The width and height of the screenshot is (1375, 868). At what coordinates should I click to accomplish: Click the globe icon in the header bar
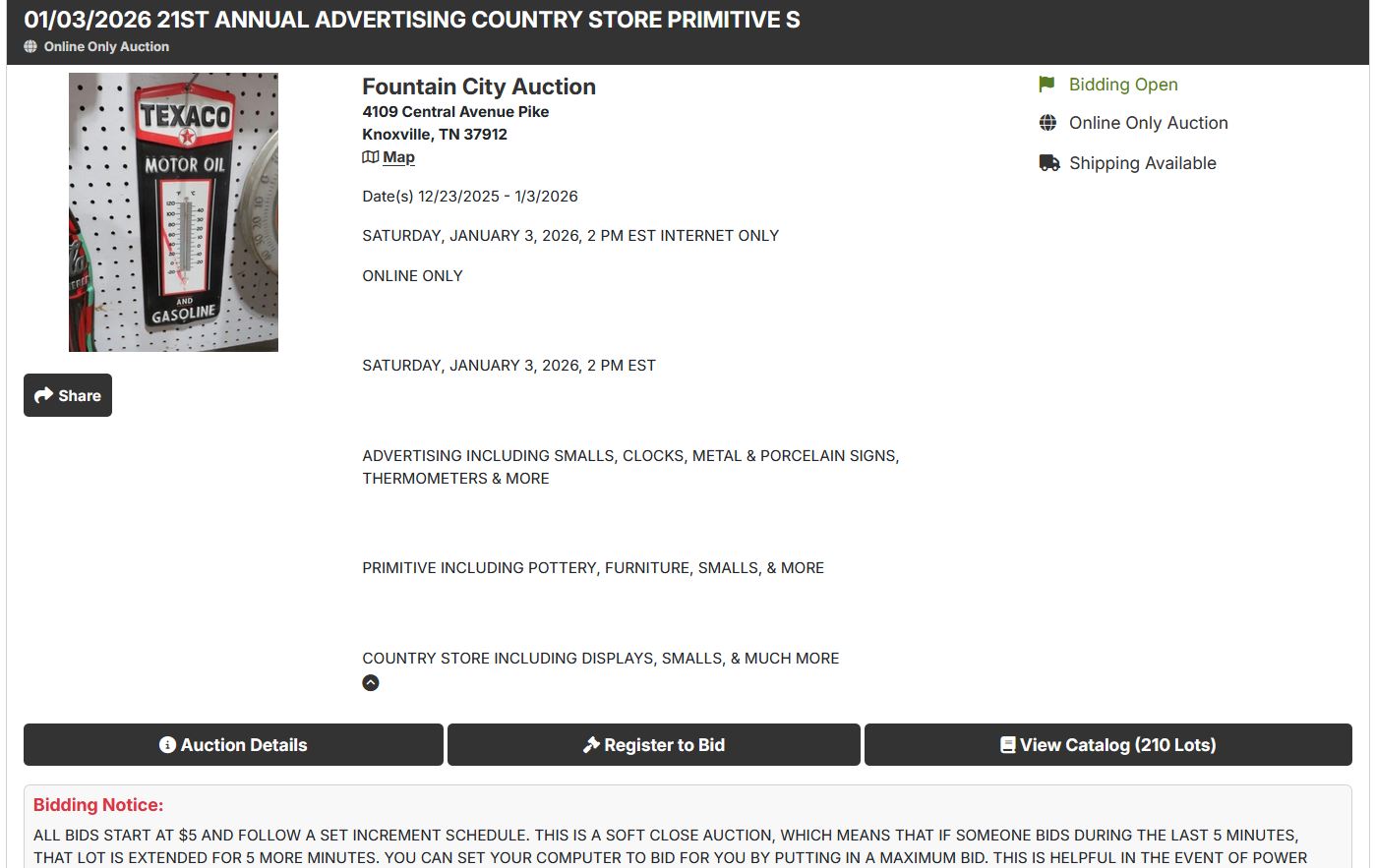tap(30, 46)
